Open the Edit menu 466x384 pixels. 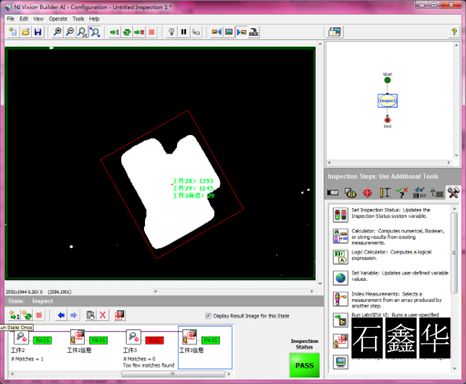24,19
